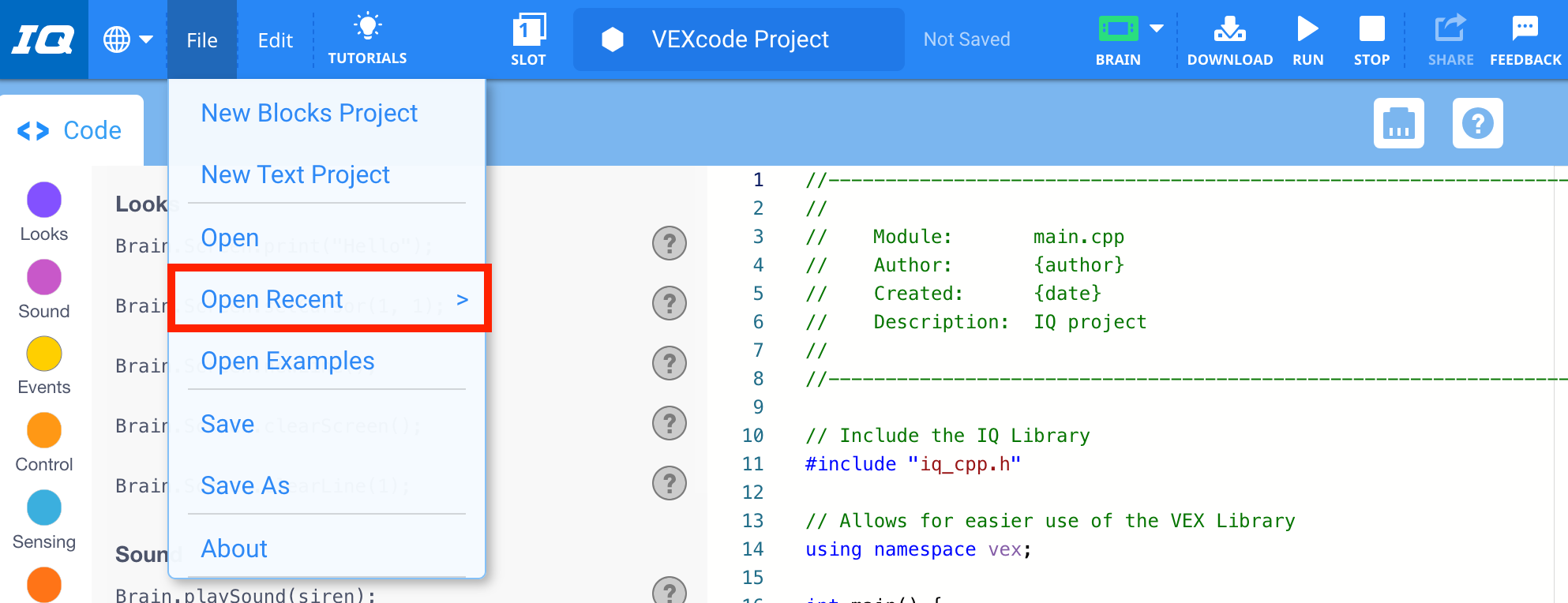Select the orange Control category
Image resolution: width=1568 pixels, height=603 pixels.
(44, 430)
